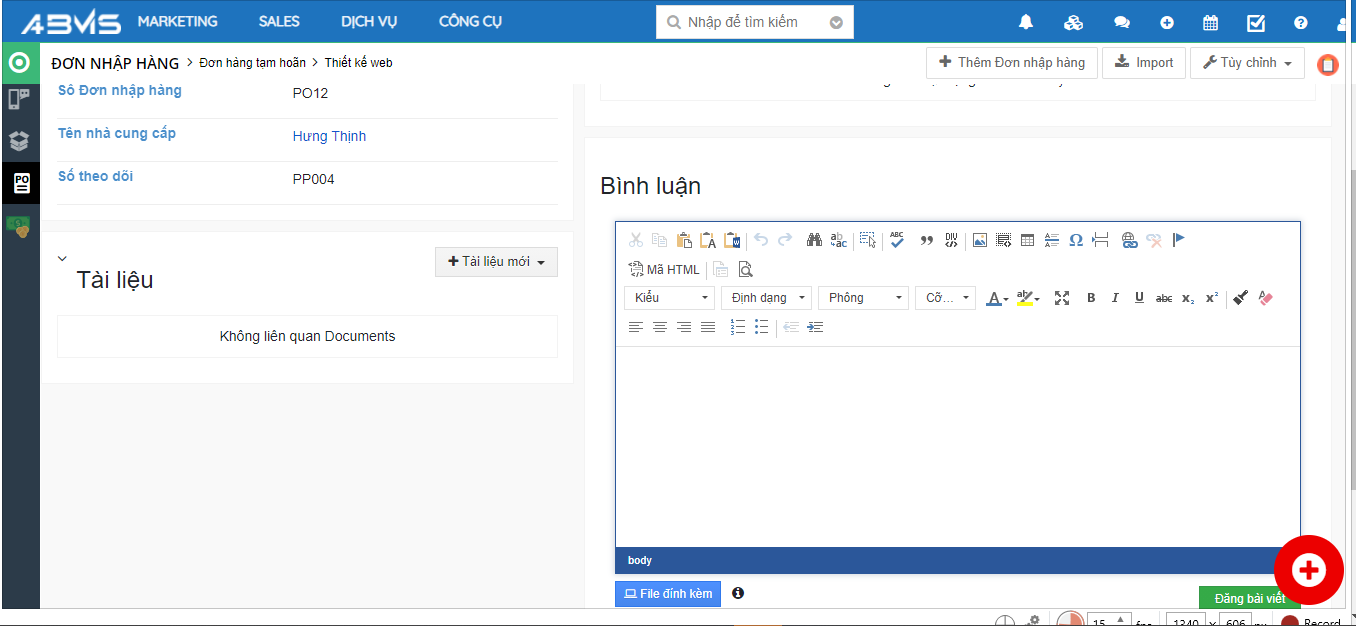
Task: Open the Kiểu style dropdown
Action: [x=669, y=298]
